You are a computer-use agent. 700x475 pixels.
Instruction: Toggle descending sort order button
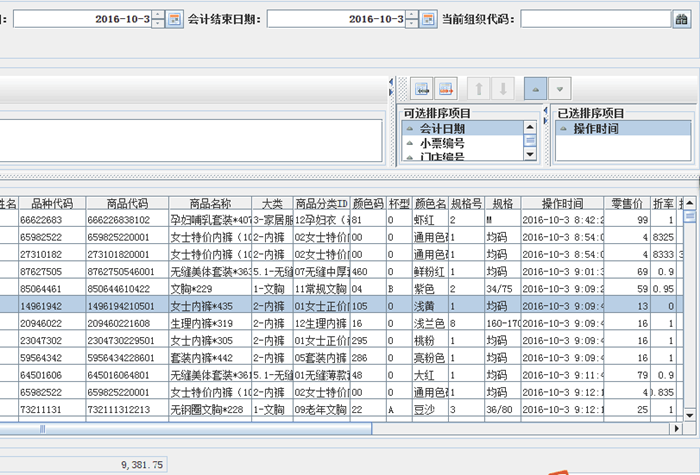point(560,88)
